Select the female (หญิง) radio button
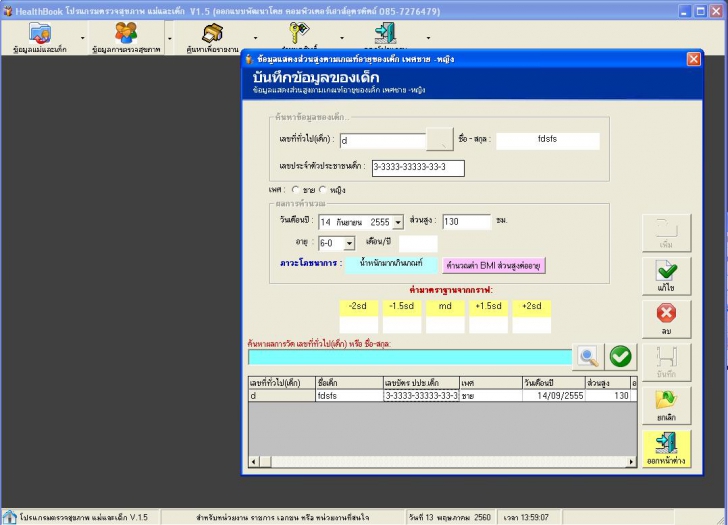This screenshot has width=728, height=525. pyautogui.click(x=323, y=189)
